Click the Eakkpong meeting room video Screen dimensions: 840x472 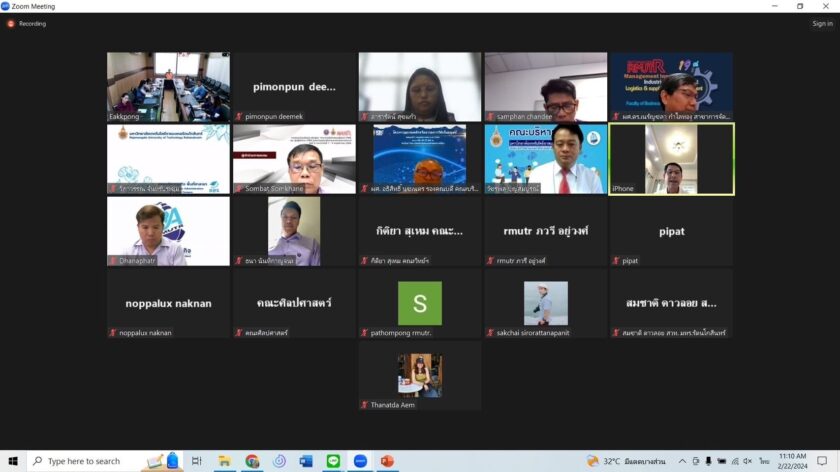(168, 86)
